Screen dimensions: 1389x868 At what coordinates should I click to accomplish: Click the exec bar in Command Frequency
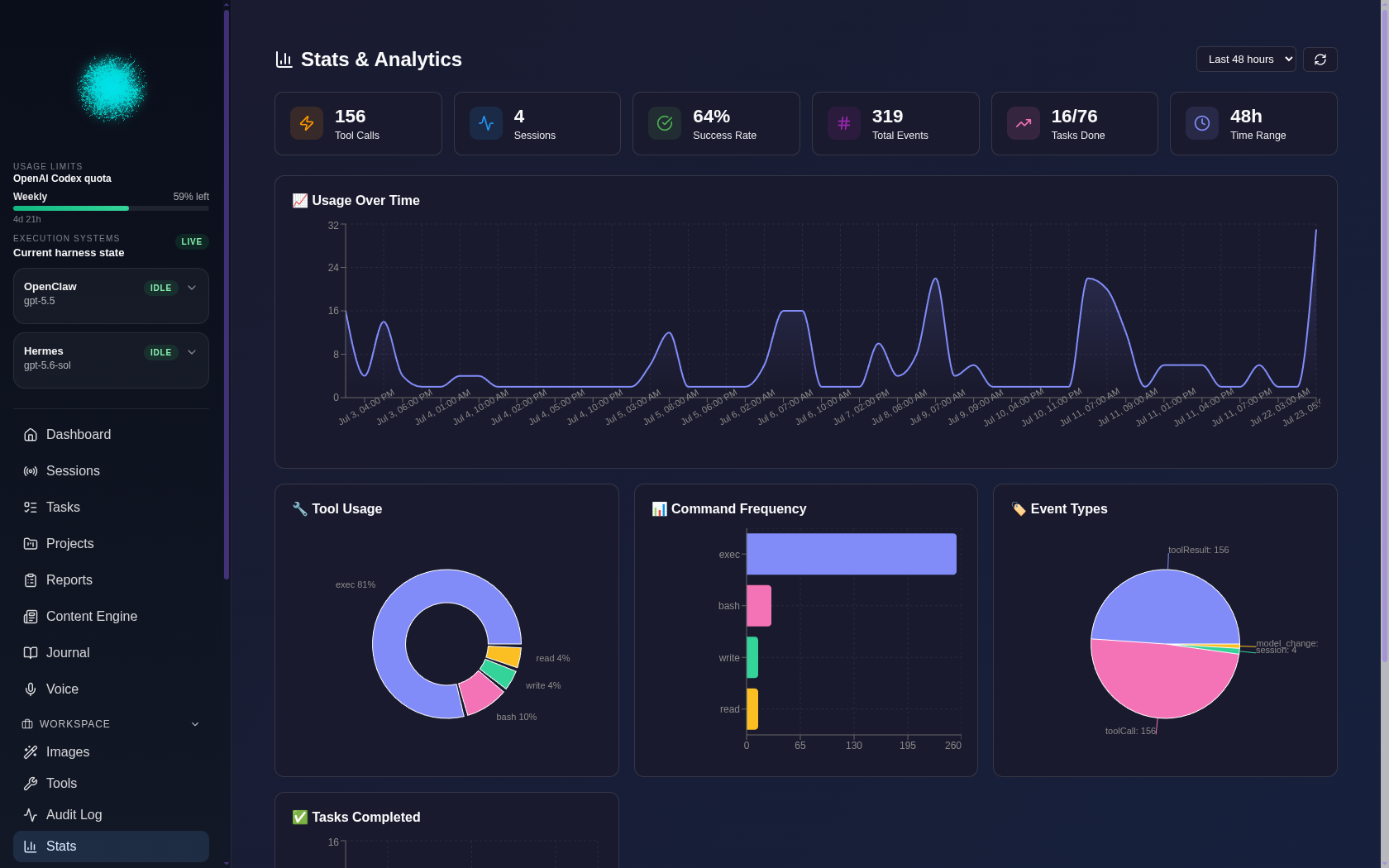click(x=852, y=554)
